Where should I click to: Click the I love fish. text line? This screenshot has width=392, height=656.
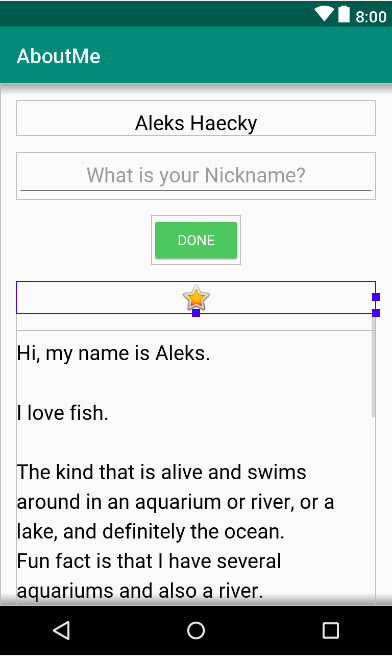click(x=62, y=413)
